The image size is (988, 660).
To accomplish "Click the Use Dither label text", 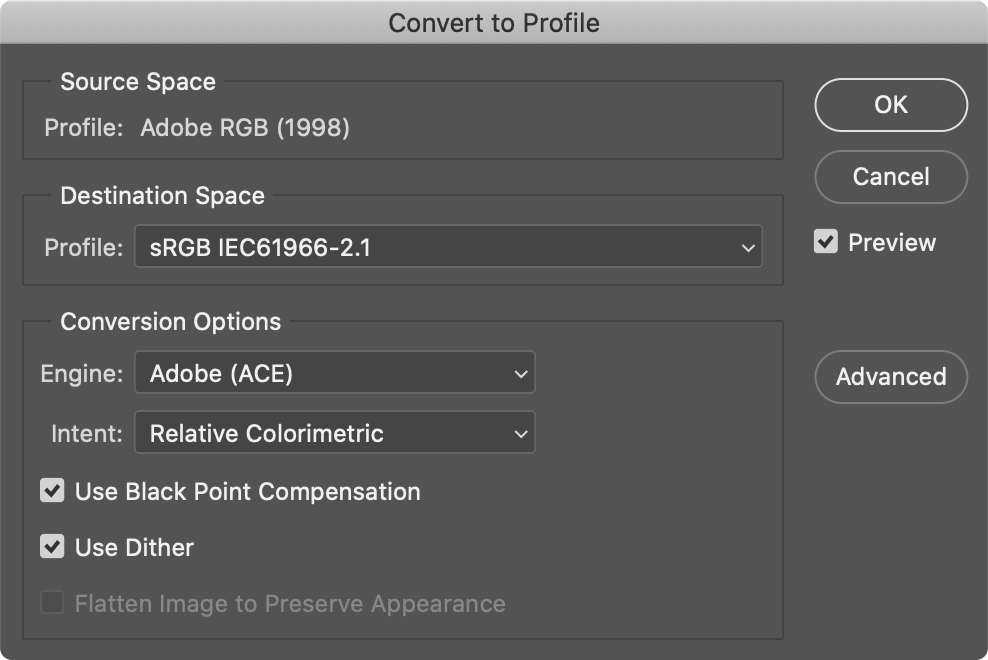I will point(134,548).
